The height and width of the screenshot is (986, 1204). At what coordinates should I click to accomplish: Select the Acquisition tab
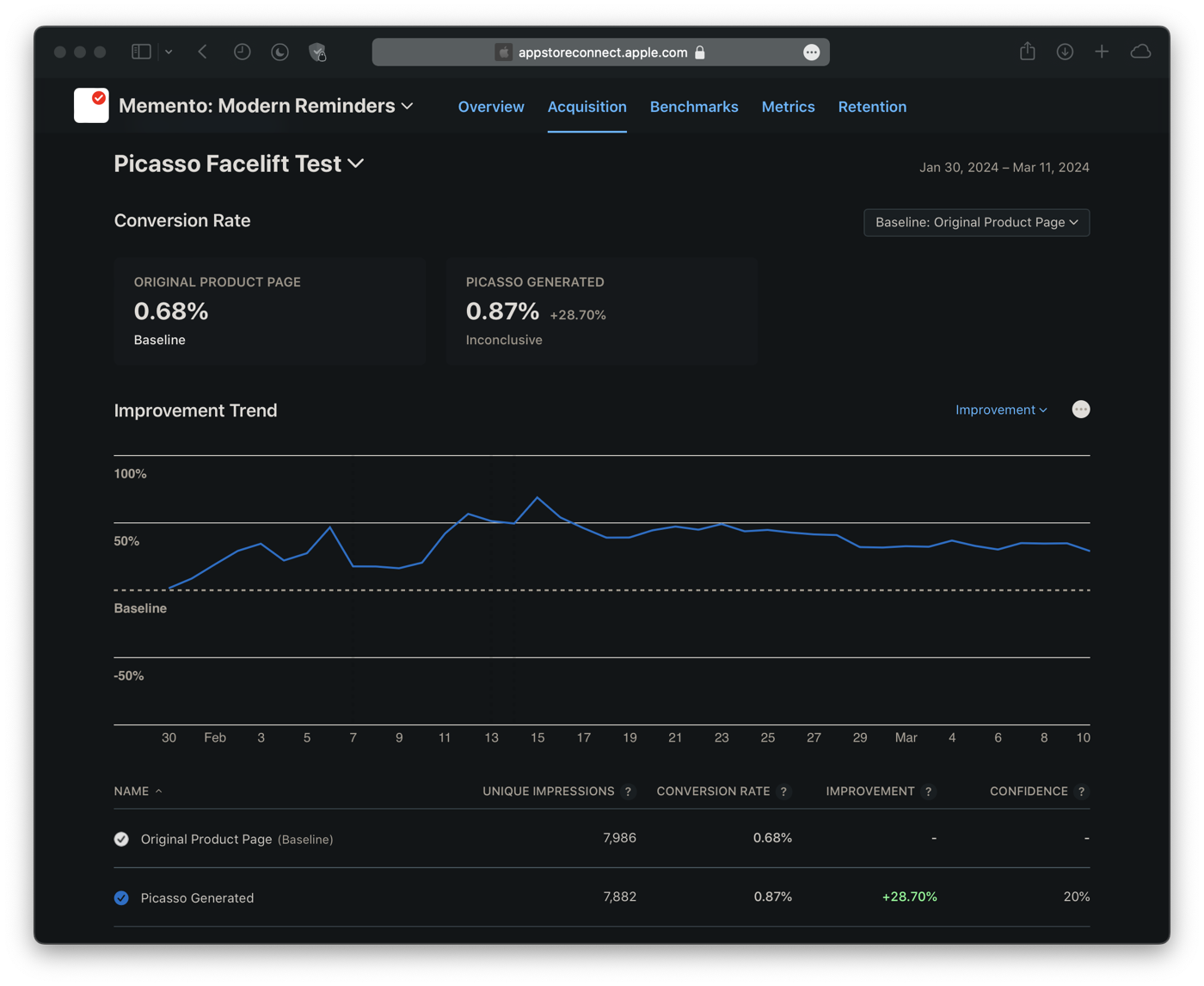587,107
